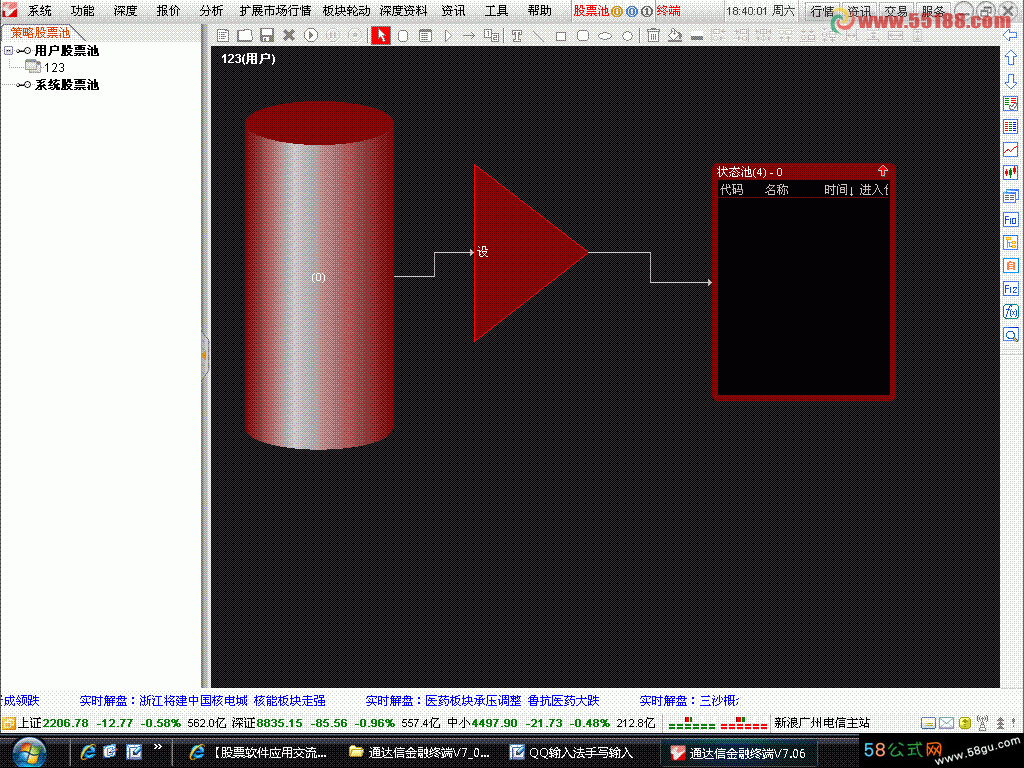Image resolution: width=1024 pixels, height=768 pixels.
Task: Click the blue up arrow on right sidebar
Action: pos(1010,58)
